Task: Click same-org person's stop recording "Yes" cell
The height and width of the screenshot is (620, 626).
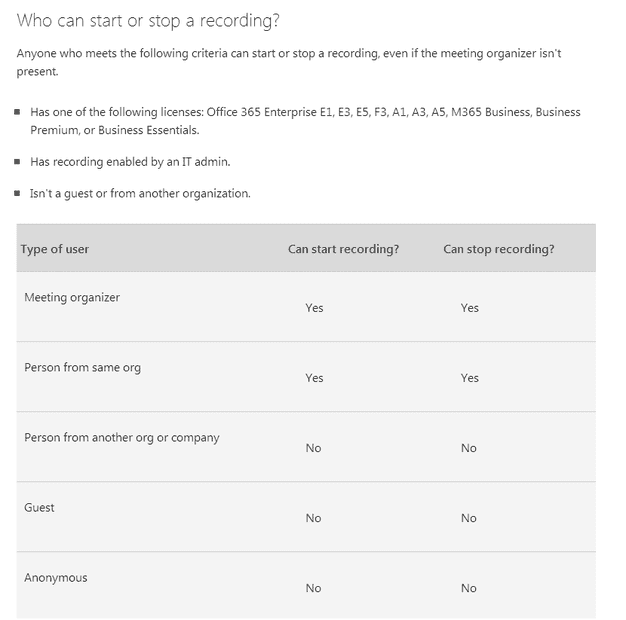Action: coord(470,378)
